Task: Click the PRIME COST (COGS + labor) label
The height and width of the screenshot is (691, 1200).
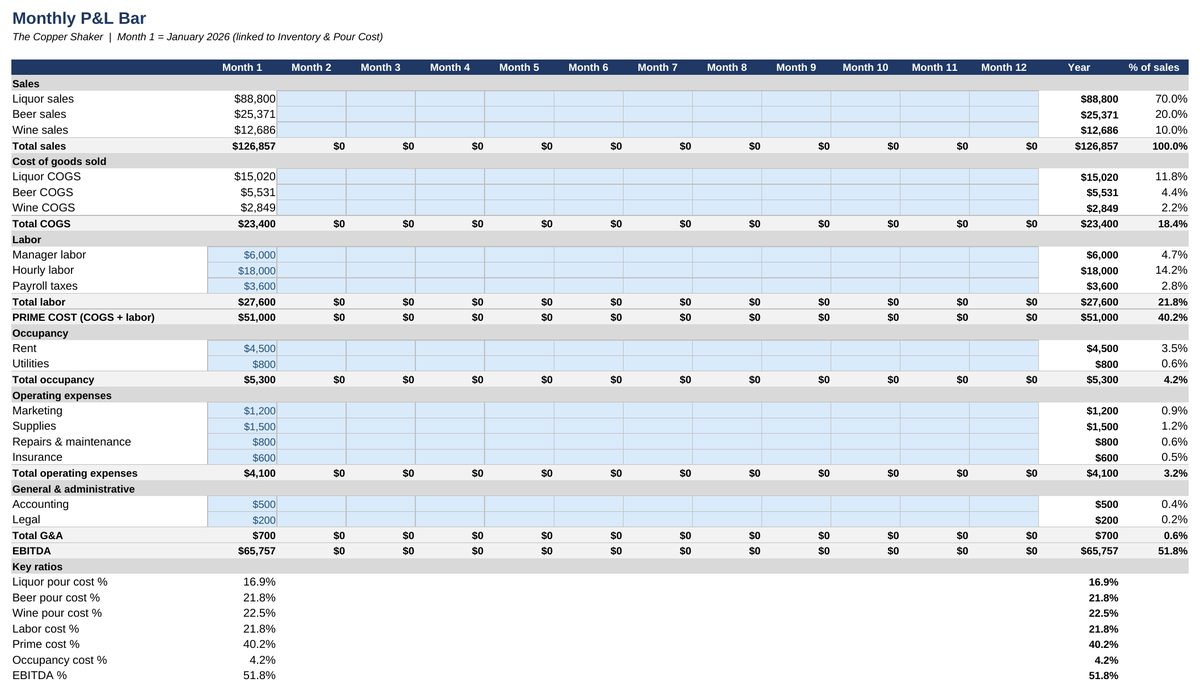Action: click(x=83, y=317)
